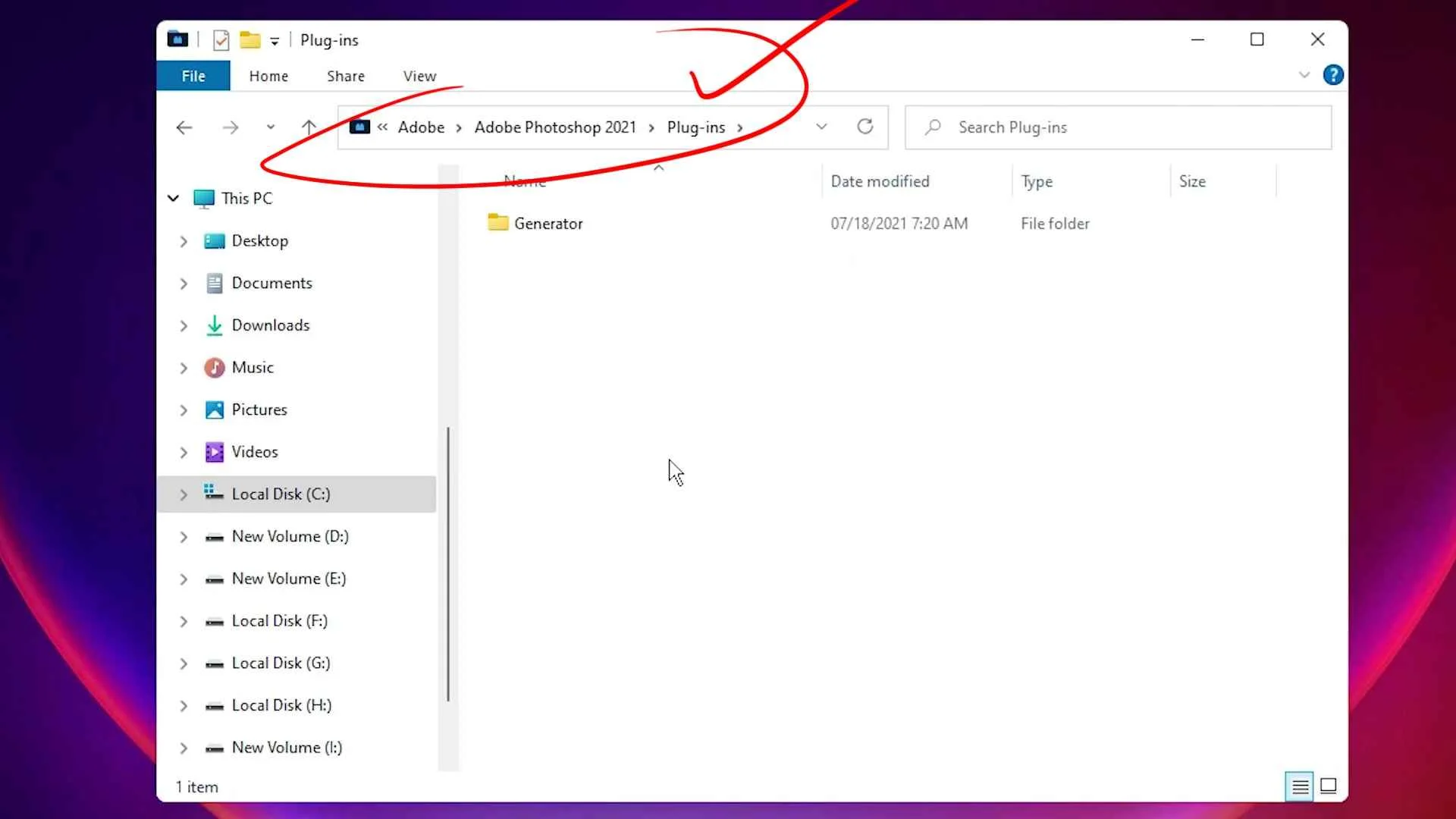Screen dimensions: 1456x819
Task: Switch to the Share ribbon tab
Action: click(x=346, y=76)
